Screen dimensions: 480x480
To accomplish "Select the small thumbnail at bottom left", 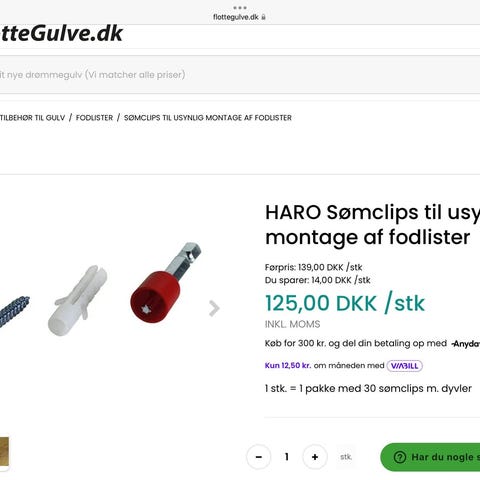I will (x=4, y=451).
